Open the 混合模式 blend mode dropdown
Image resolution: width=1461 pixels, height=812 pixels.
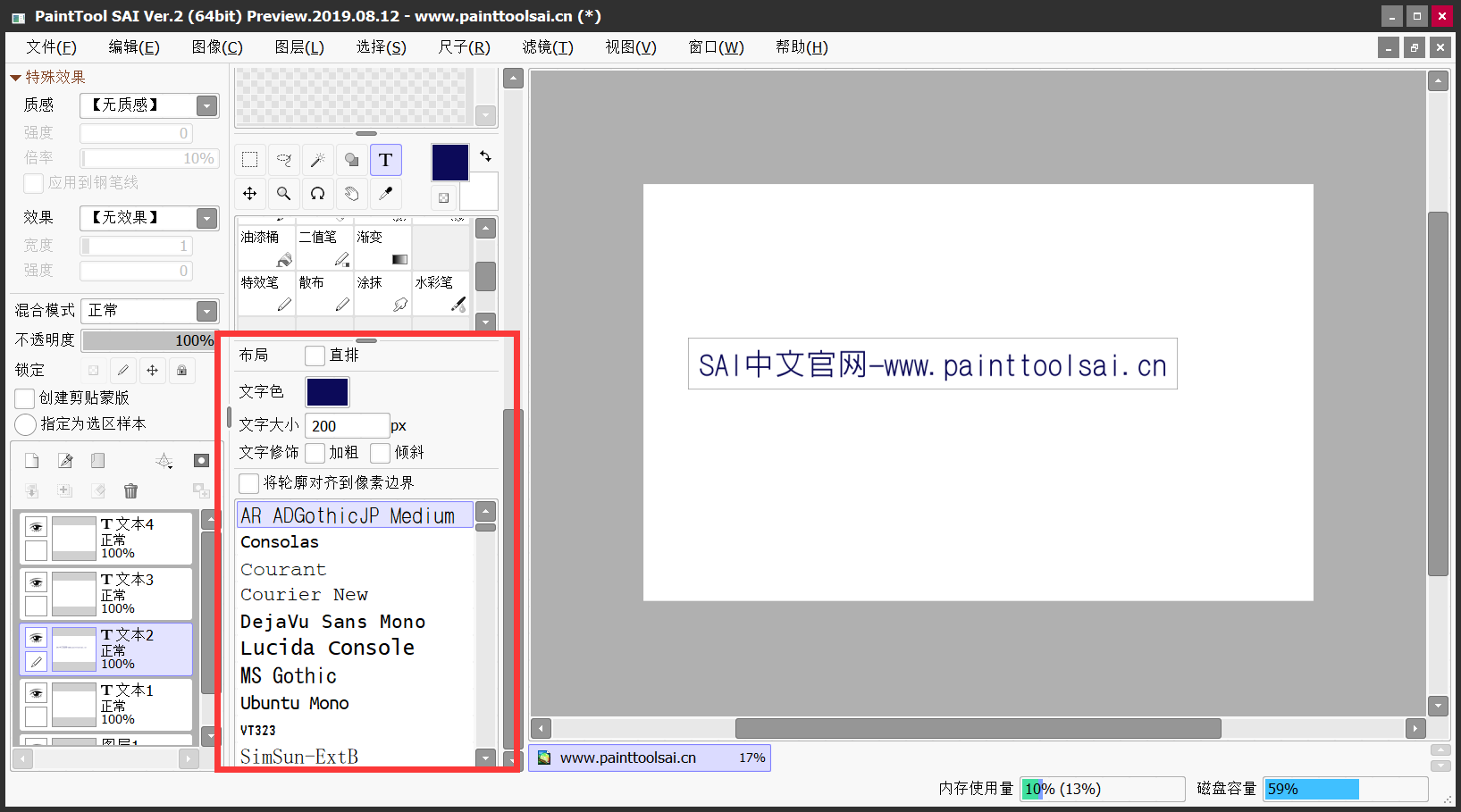(207, 311)
